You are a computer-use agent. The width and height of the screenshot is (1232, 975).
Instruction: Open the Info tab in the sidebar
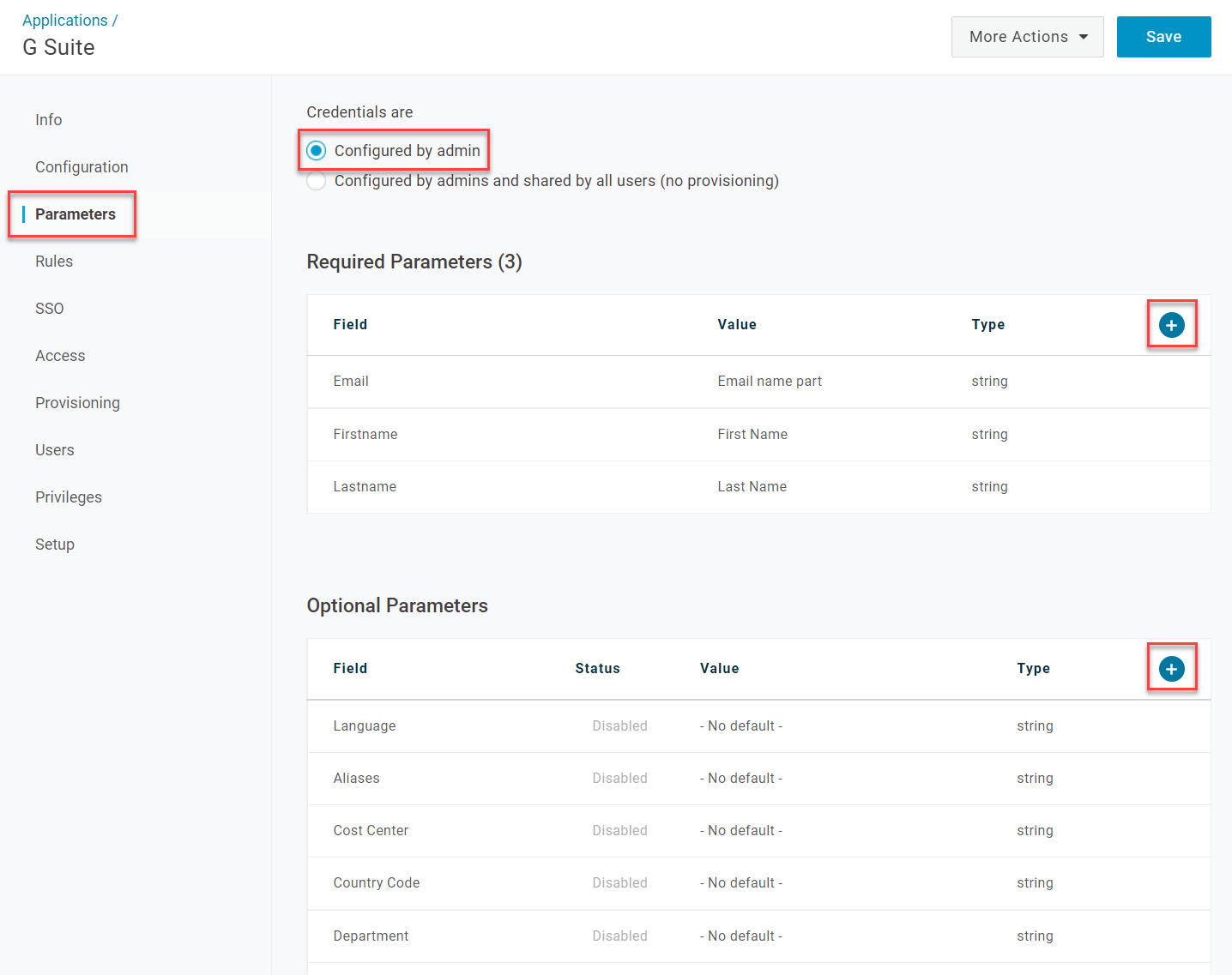pyautogui.click(x=49, y=120)
